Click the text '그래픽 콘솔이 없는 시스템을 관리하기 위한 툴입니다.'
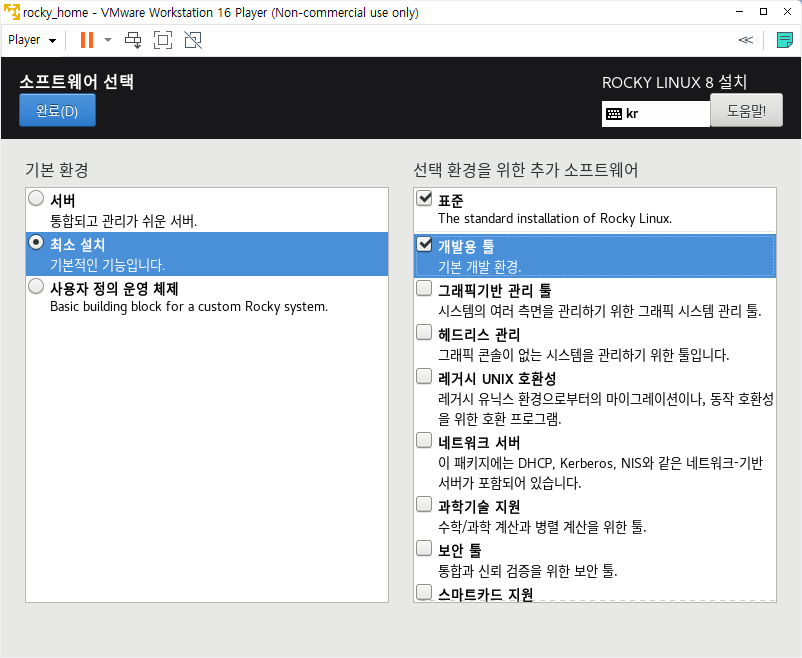 point(584,355)
